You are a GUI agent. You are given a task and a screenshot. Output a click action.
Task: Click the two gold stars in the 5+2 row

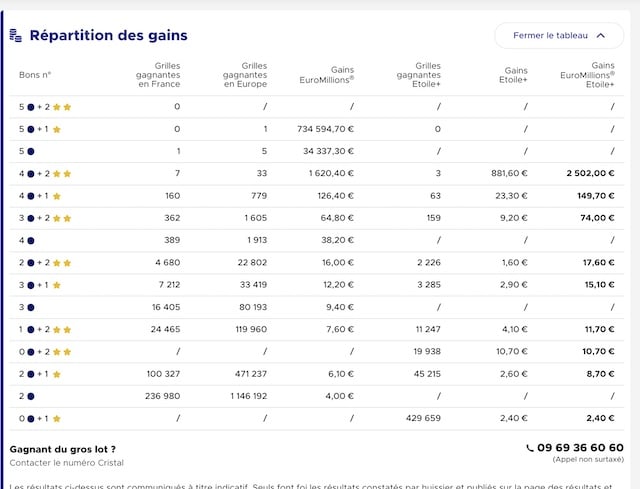click(x=62, y=107)
